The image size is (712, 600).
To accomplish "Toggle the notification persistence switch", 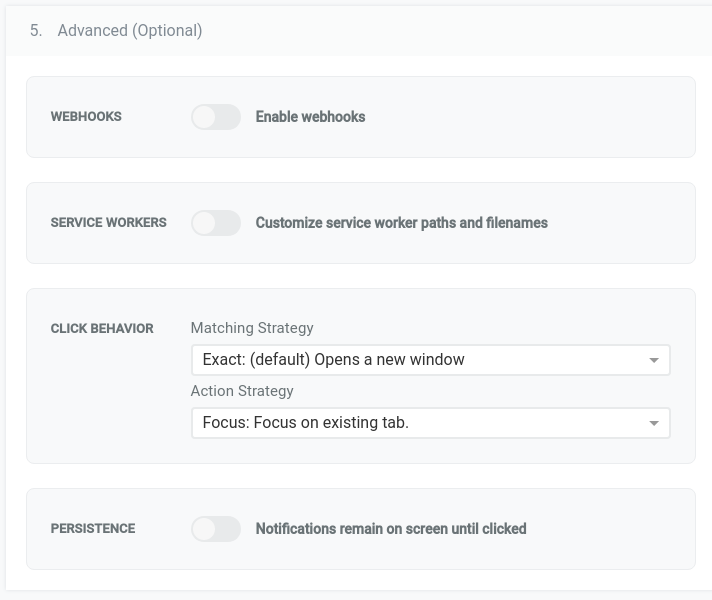I will 216,529.
